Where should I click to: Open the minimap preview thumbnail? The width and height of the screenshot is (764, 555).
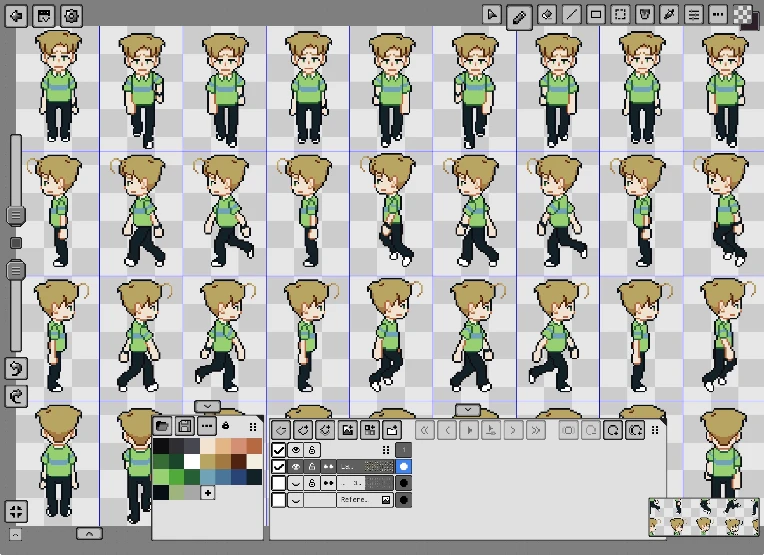tap(704, 517)
